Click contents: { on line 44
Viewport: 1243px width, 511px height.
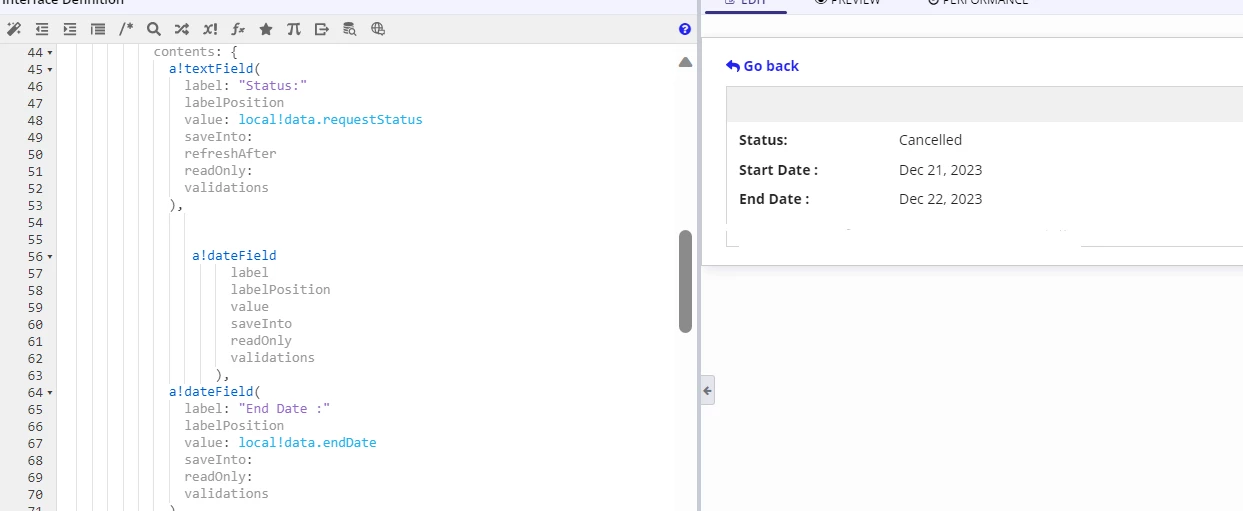196,52
